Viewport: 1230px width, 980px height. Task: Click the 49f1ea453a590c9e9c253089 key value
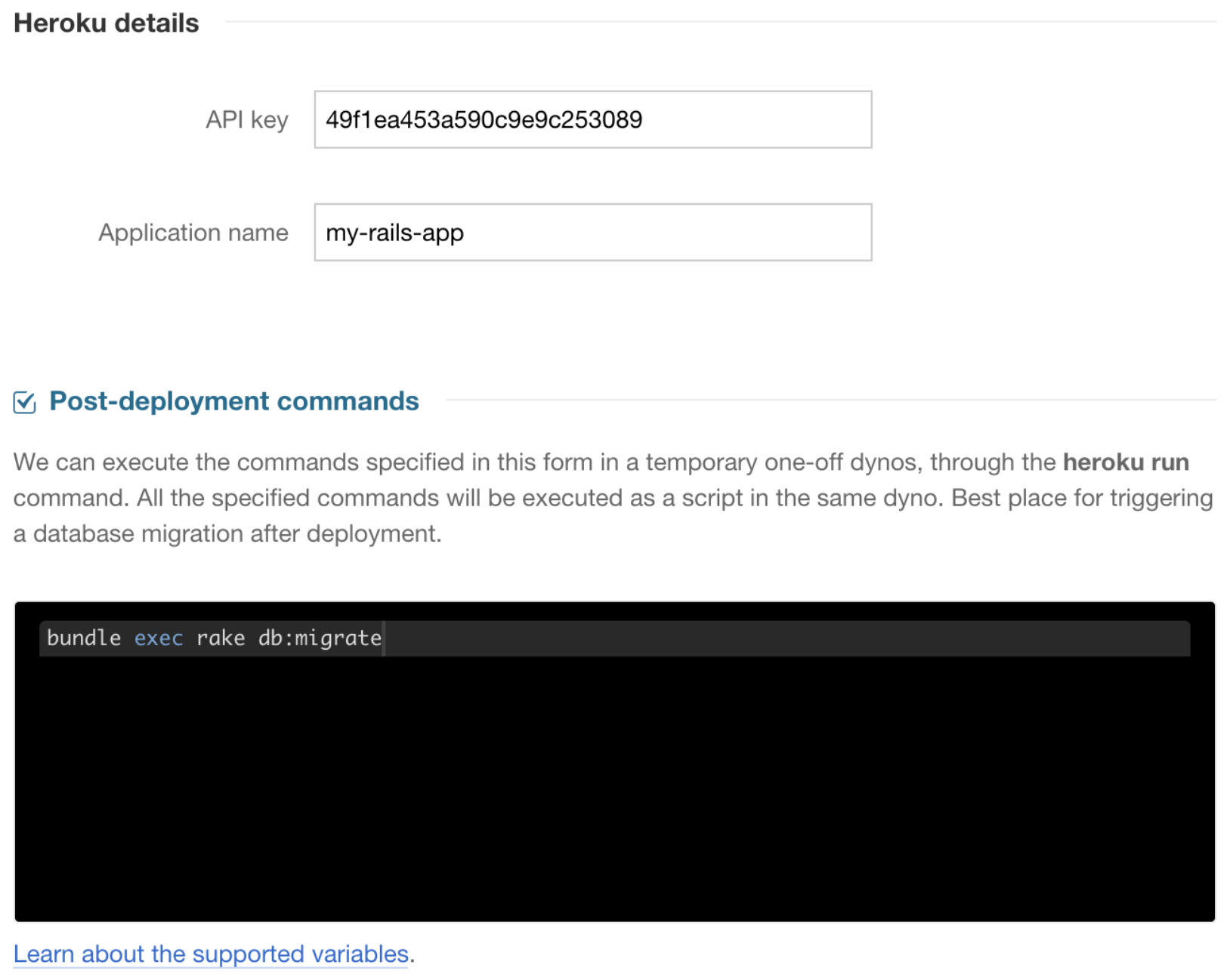(484, 119)
